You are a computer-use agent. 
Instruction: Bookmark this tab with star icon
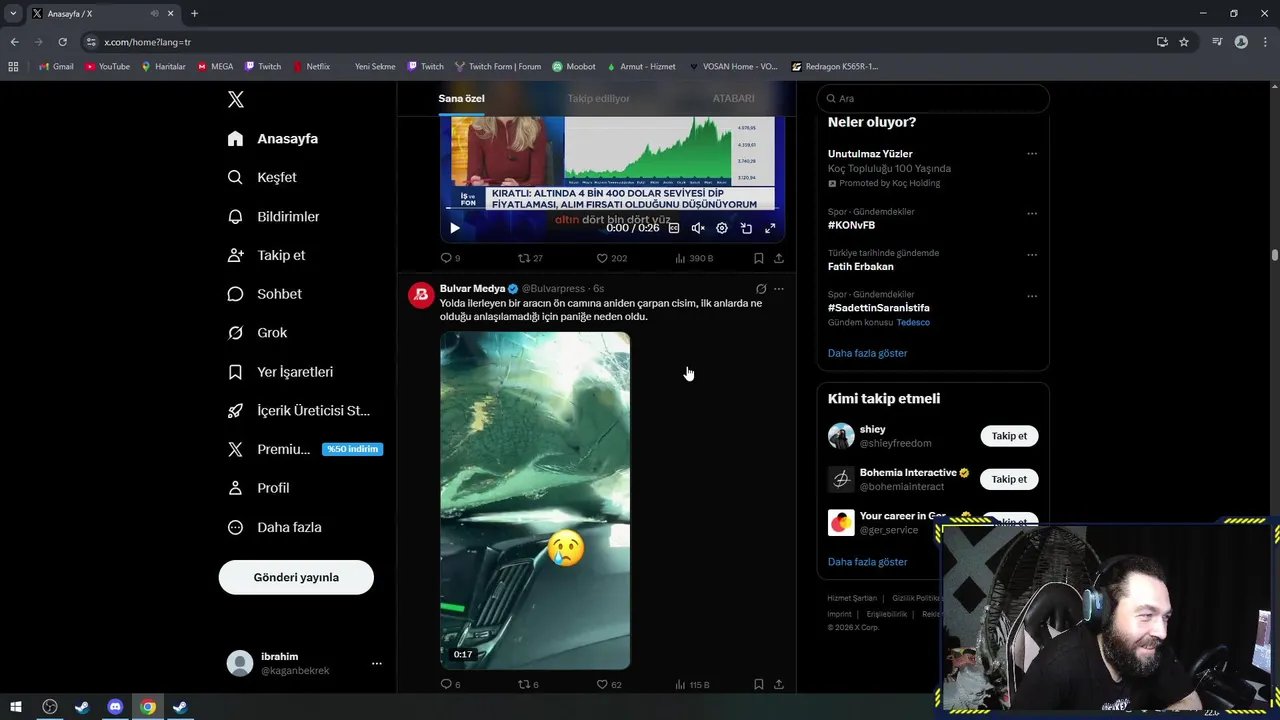coord(1184,42)
